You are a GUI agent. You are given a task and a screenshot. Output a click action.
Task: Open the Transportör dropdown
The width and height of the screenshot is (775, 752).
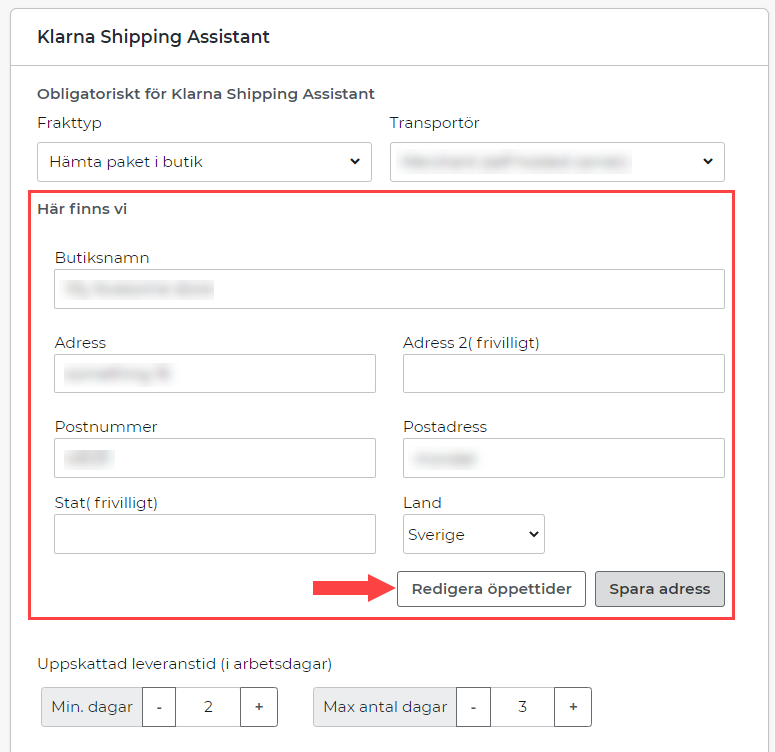(x=556, y=161)
